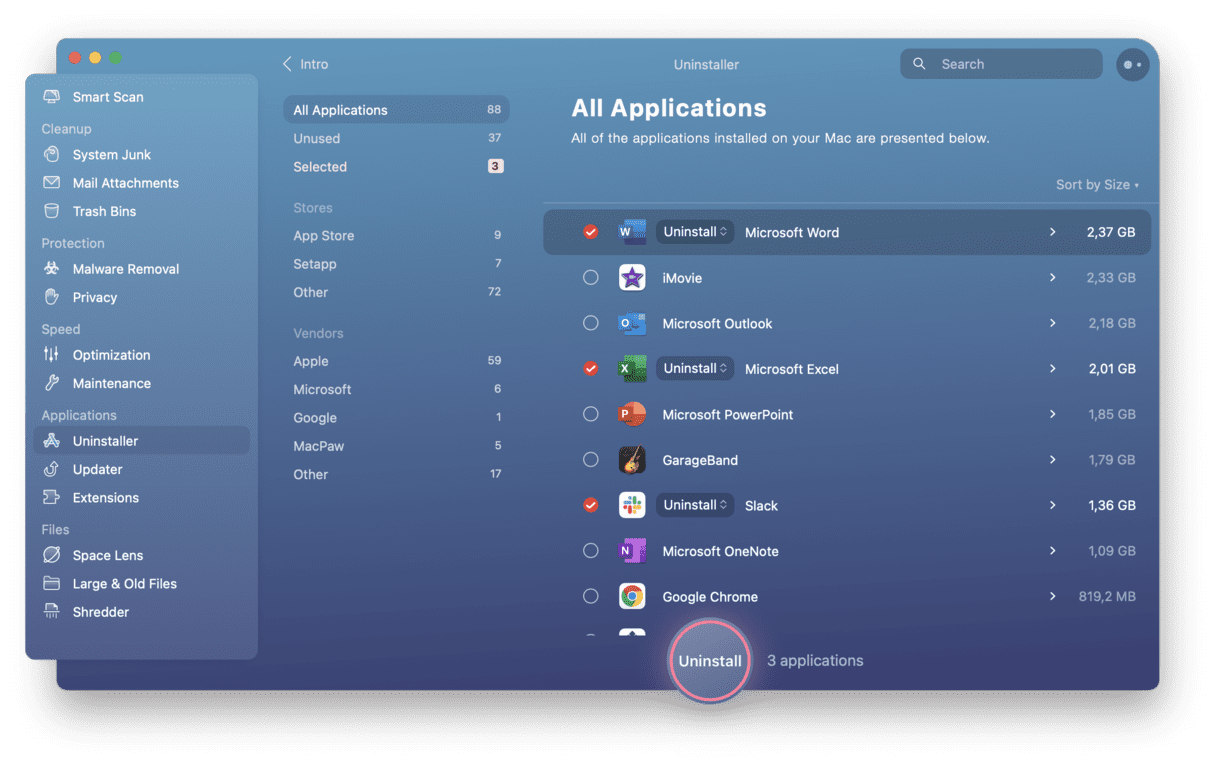Screen dimensions: 1216x765
Task: Select the Microsoft PowerPoint checkbox
Action: click(591, 414)
